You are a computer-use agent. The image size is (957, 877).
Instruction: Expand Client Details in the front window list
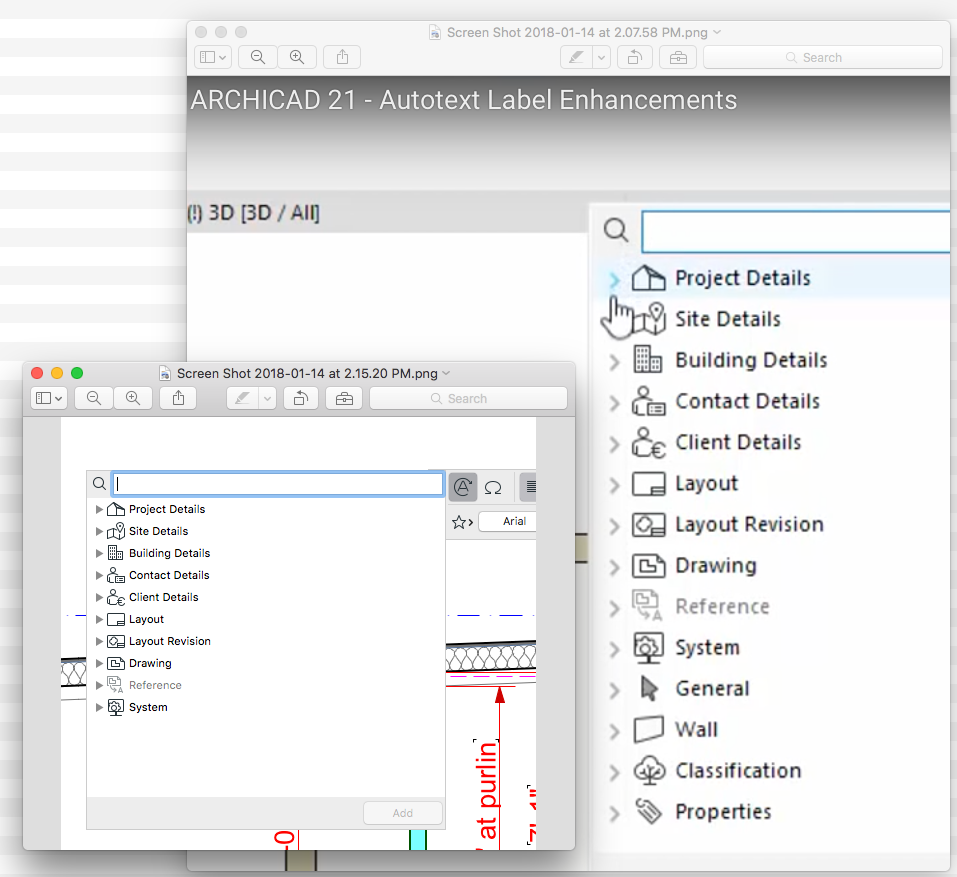tap(99, 597)
